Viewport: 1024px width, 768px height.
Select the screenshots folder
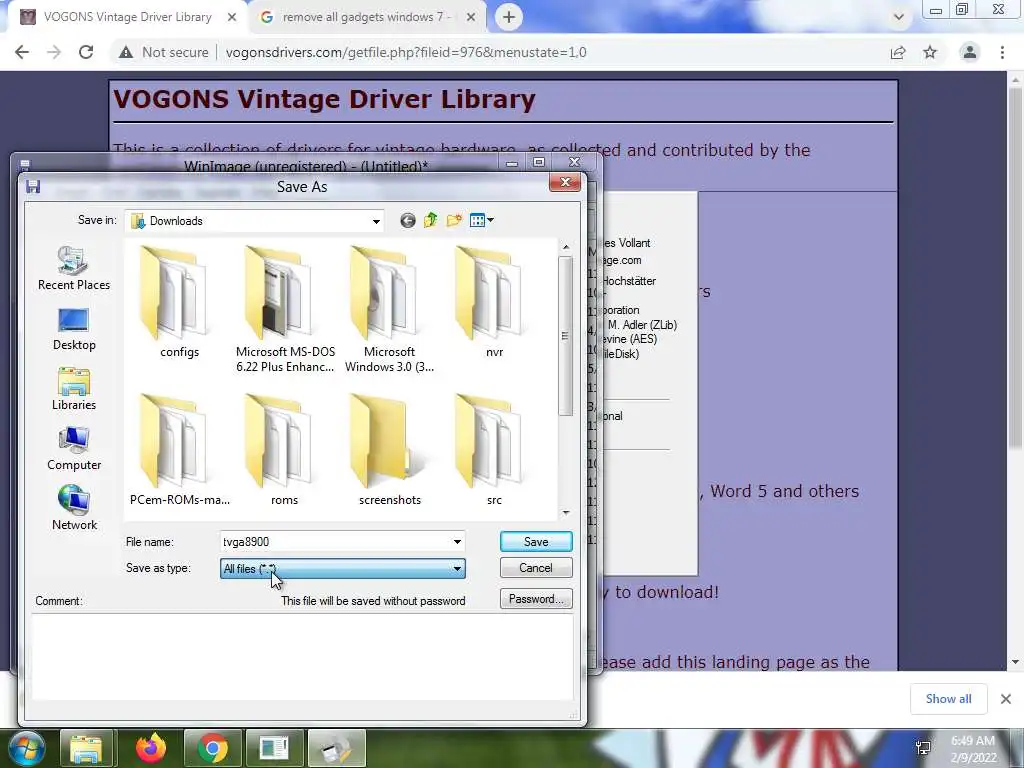pos(389,451)
